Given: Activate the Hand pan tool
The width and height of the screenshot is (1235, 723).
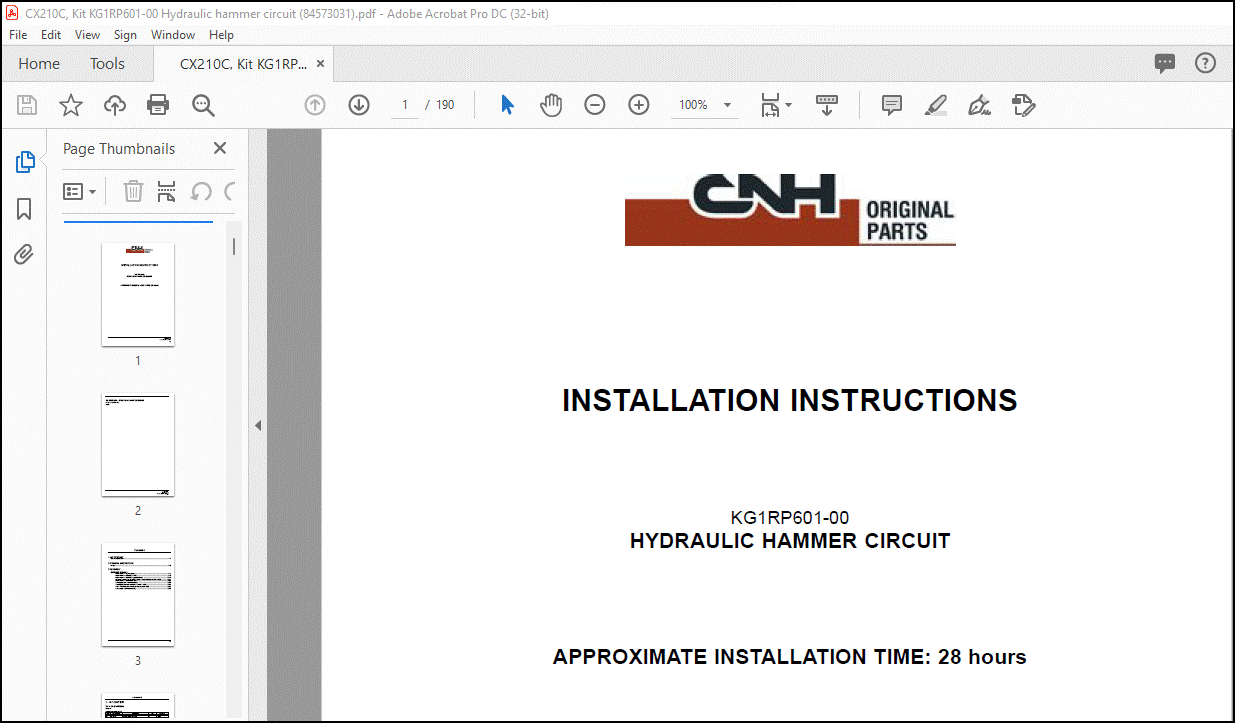Looking at the screenshot, I should coord(551,105).
